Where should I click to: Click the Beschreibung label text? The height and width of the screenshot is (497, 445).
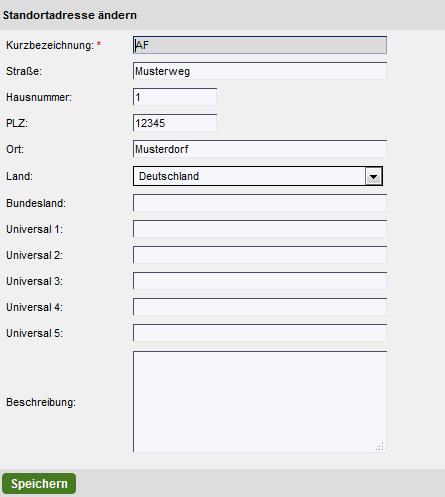coord(41,402)
